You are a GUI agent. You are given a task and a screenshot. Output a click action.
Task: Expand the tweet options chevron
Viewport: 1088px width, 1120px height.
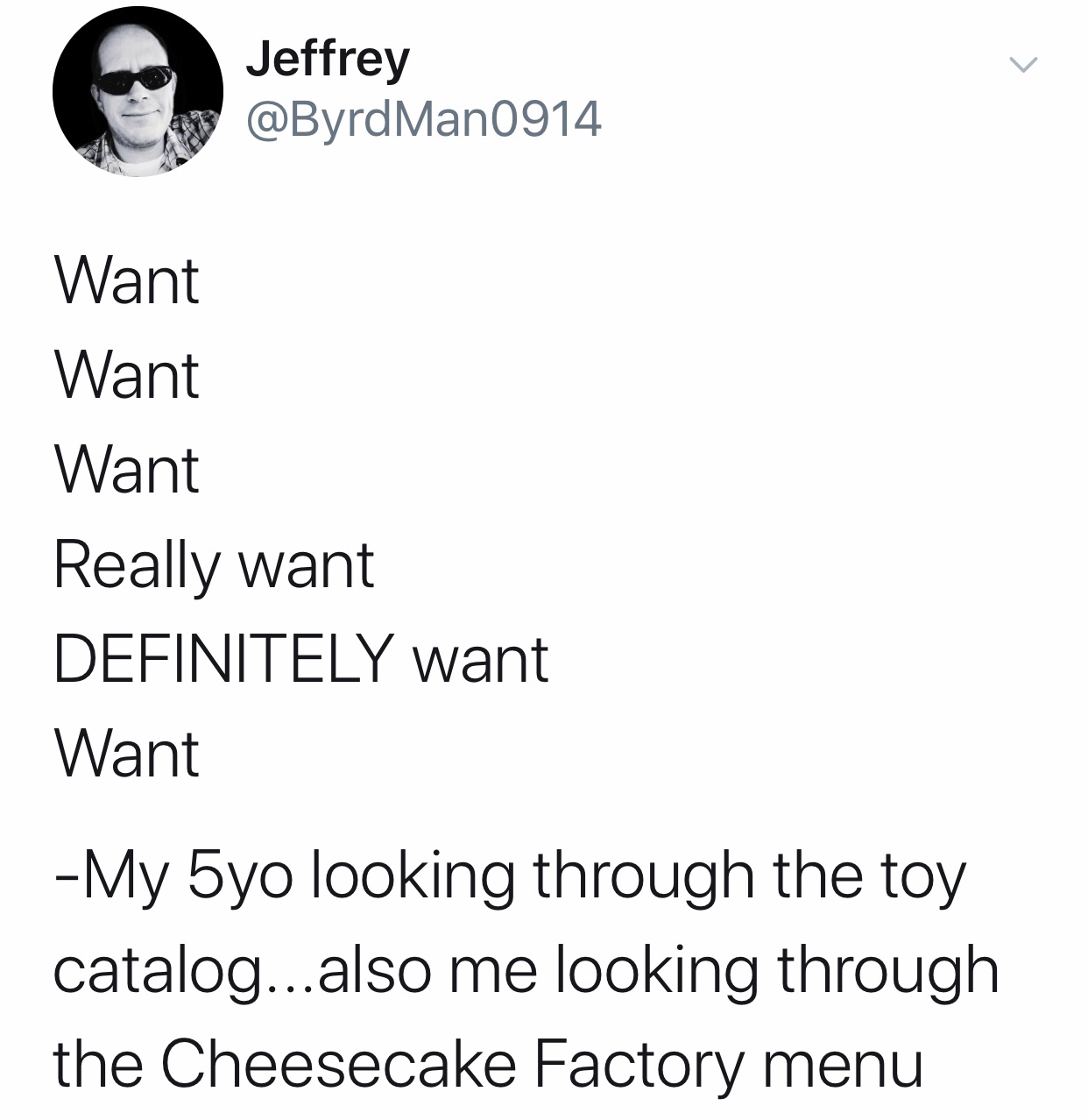[x=1022, y=64]
